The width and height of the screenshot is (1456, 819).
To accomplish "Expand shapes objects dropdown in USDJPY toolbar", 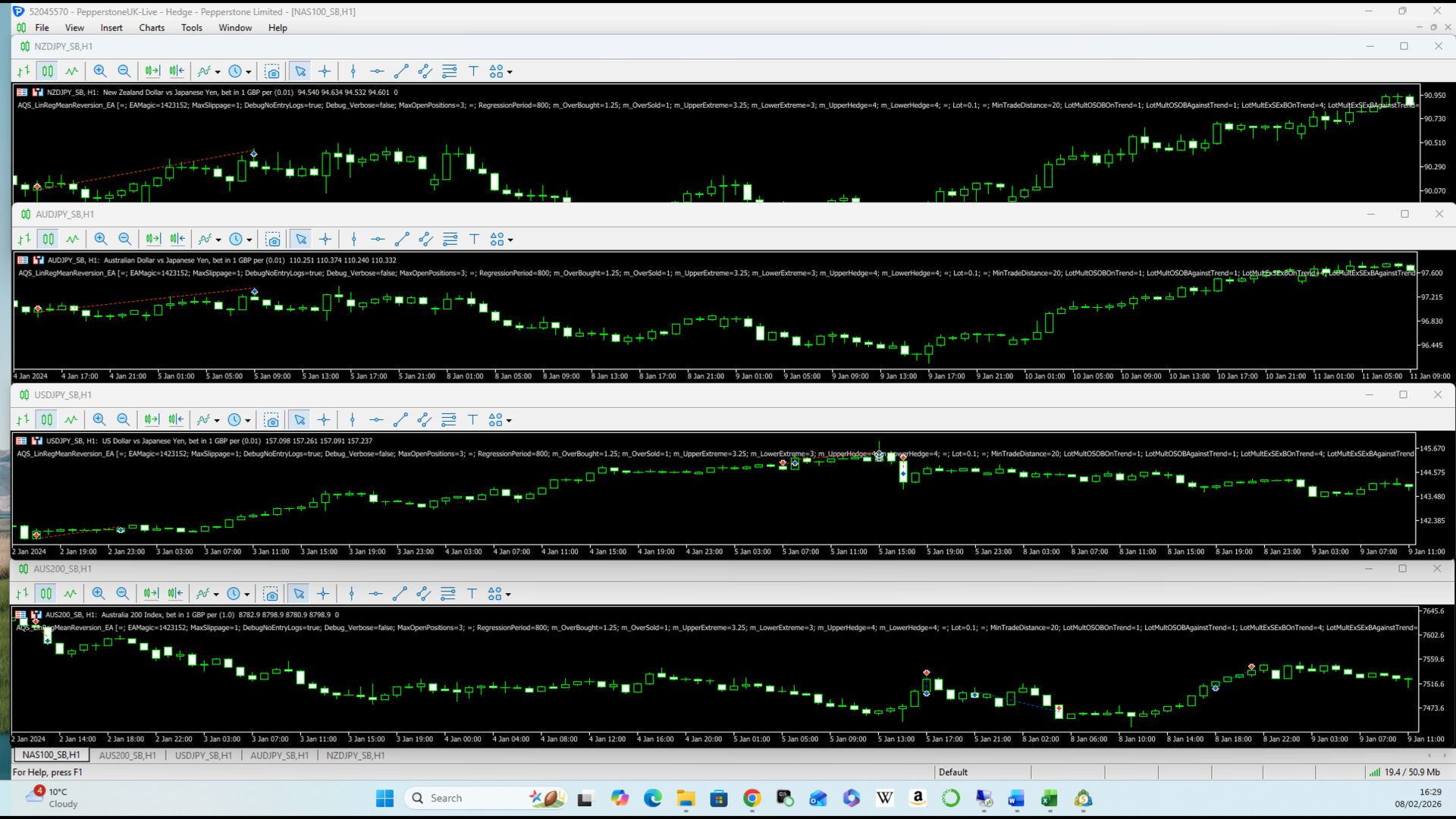I will pos(500,420).
